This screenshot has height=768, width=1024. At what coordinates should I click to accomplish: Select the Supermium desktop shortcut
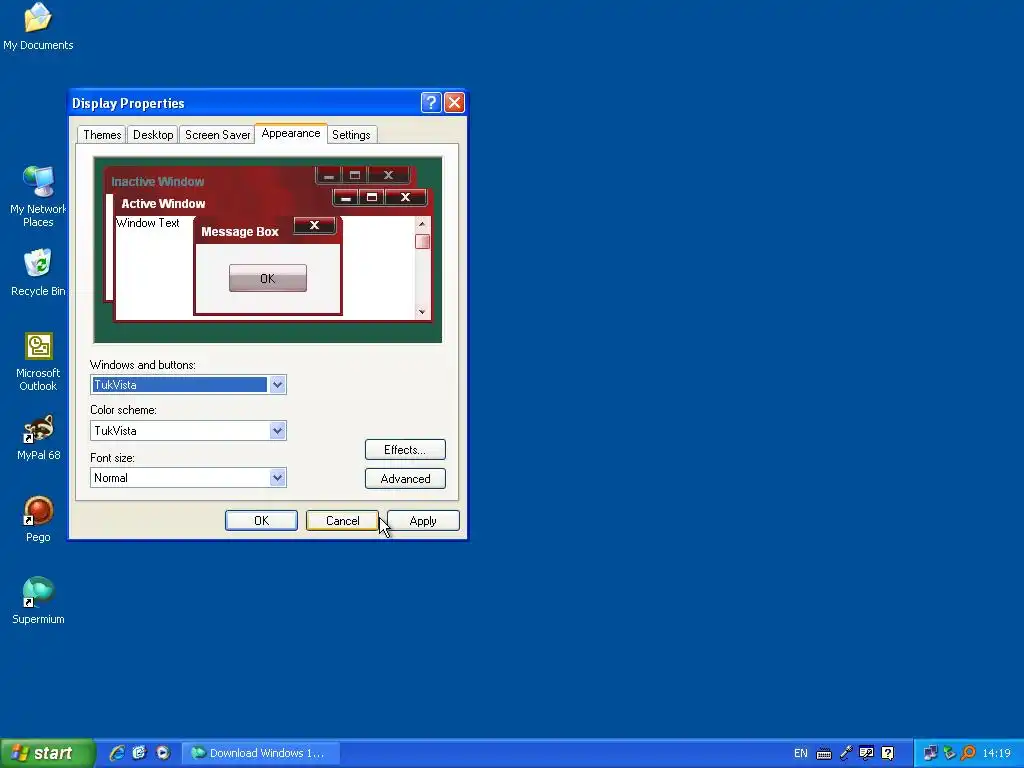[x=38, y=601]
